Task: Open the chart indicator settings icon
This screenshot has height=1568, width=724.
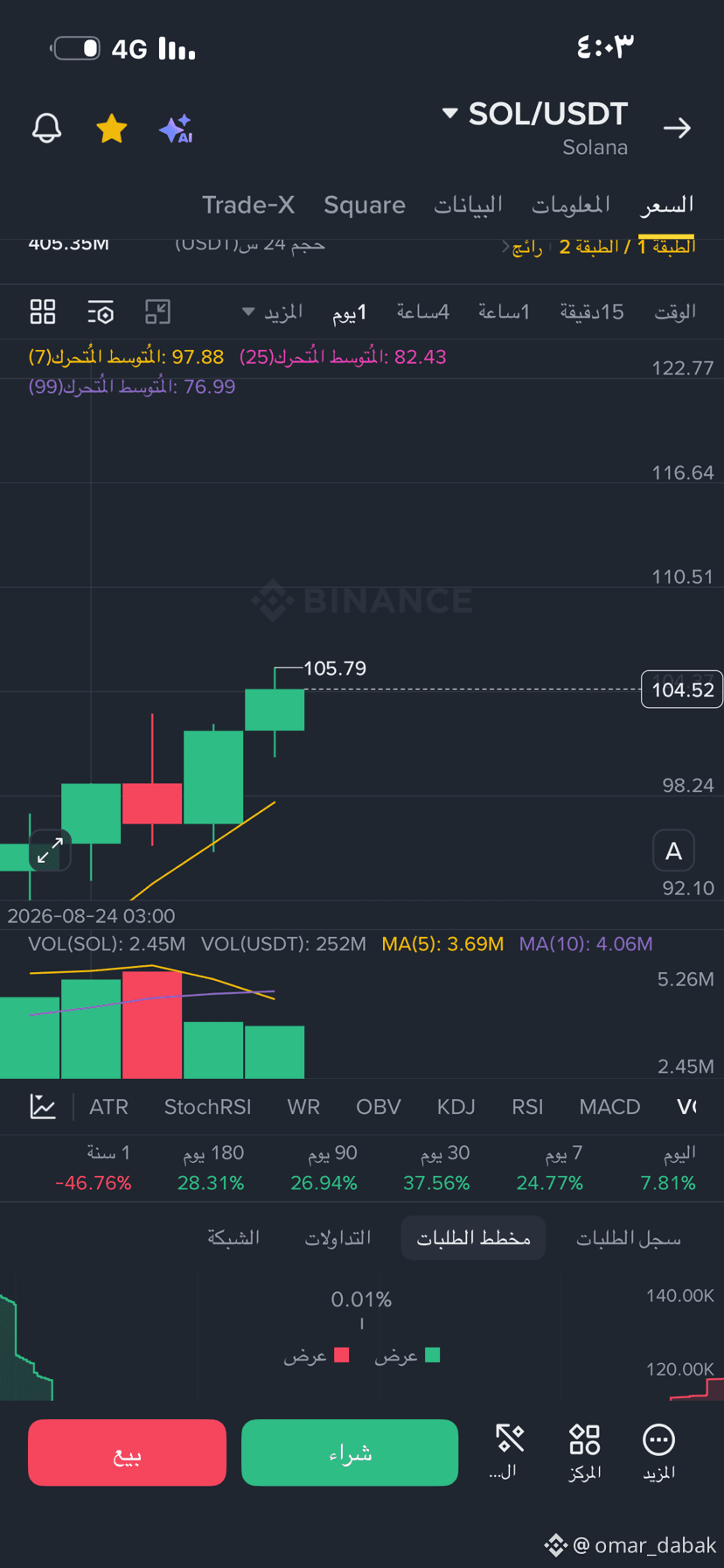Action: click(x=101, y=311)
